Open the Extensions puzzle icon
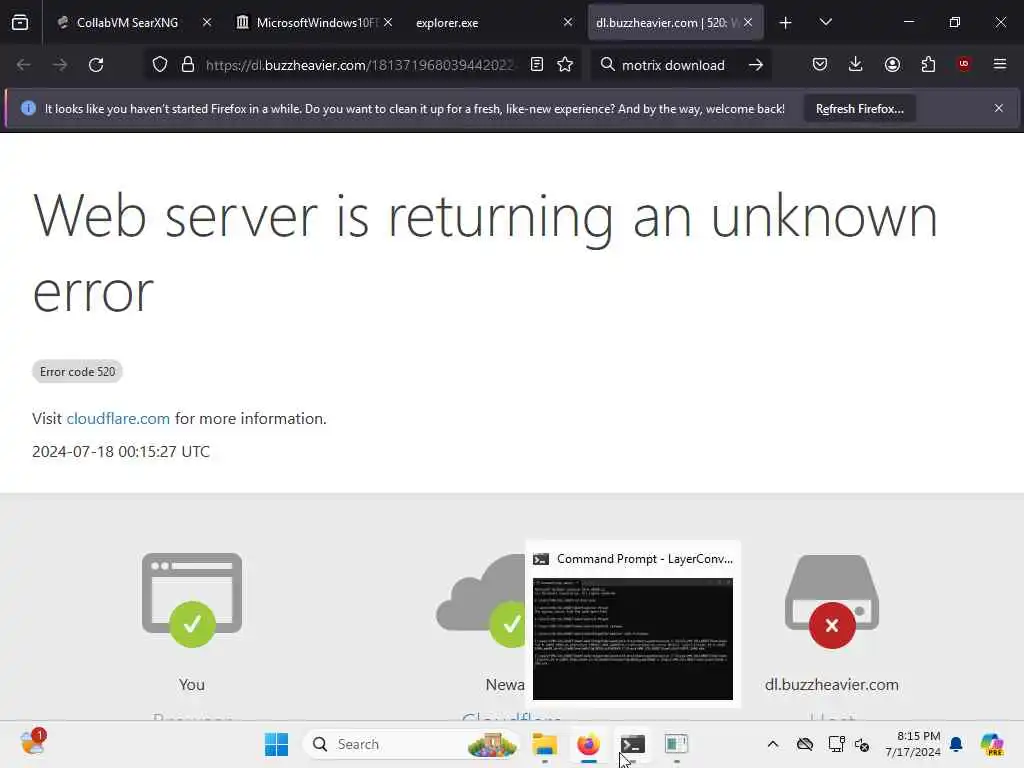Image resolution: width=1024 pixels, height=768 pixels. coord(928,64)
